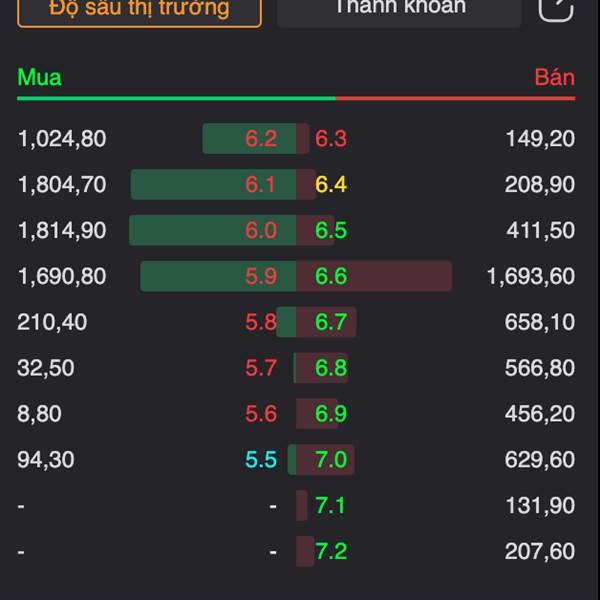Image resolution: width=600 pixels, height=600 pixels.
Task: Tap sell volume 131,90
Action: pos(540,506)
